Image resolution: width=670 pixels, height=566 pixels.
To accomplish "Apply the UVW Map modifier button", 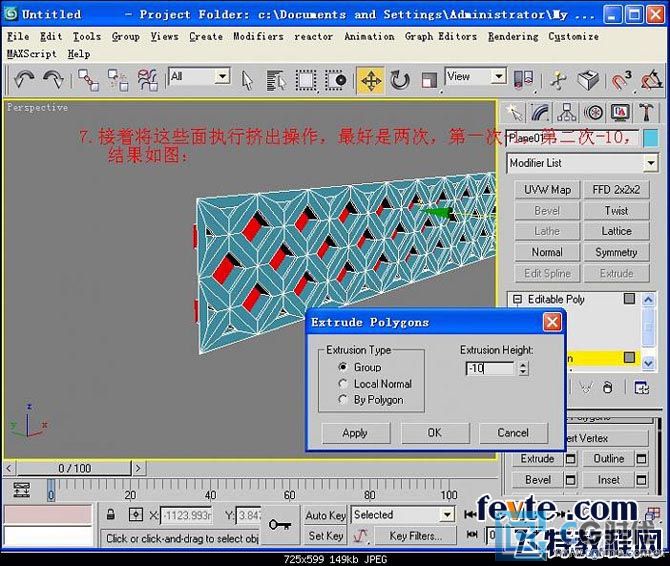I will [x=547, y=190].
